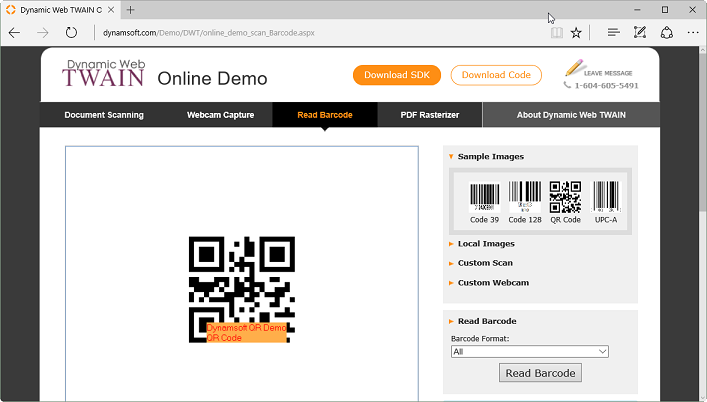The height and width of the screenshot is (402, 707).
Task: Switch to the Document Scanning tab
Action: 104,115
